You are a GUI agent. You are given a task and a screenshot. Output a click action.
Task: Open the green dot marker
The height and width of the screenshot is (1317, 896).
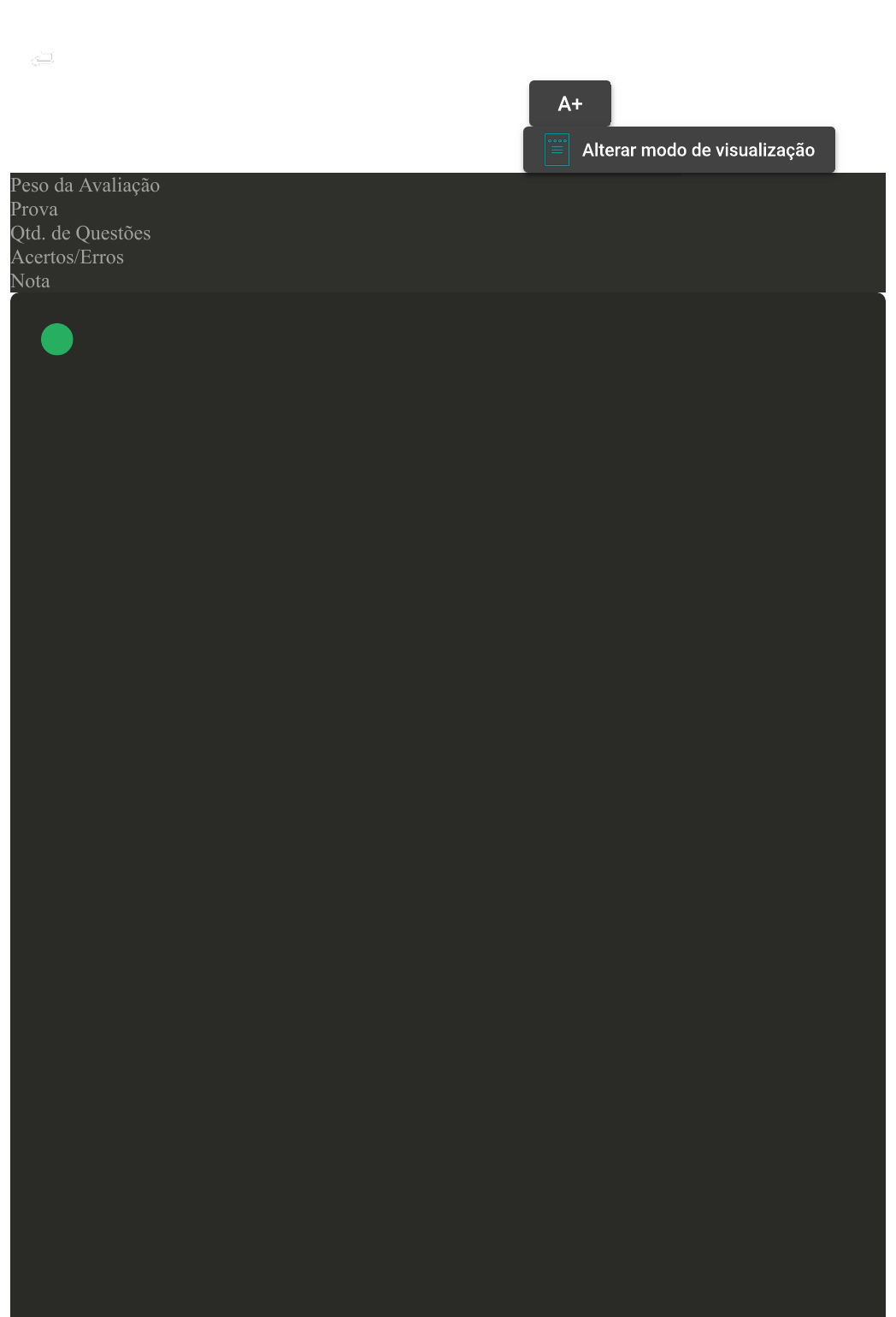57,340
